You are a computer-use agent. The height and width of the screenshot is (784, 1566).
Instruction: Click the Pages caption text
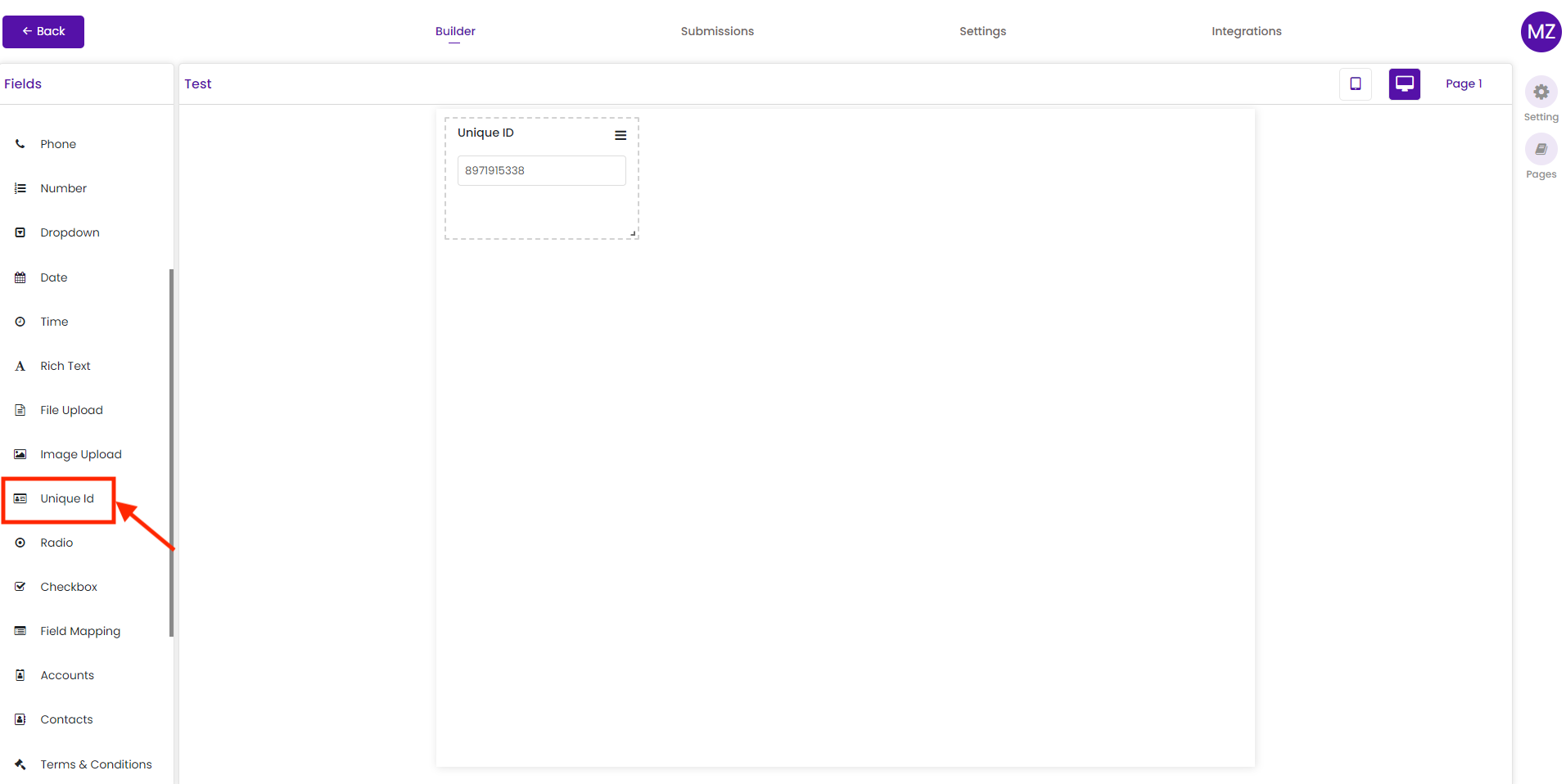1541,174
